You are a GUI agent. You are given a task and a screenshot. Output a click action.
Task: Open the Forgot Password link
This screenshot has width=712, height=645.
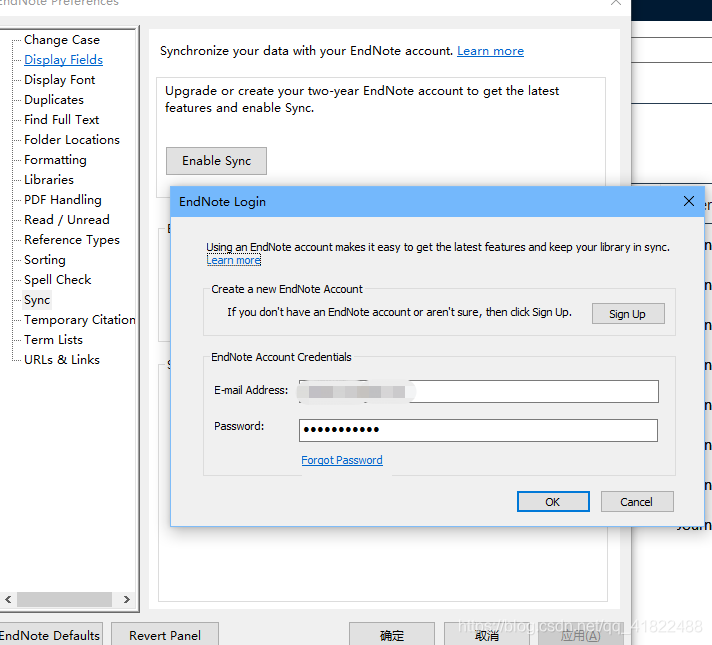click(x=342, y=460)
